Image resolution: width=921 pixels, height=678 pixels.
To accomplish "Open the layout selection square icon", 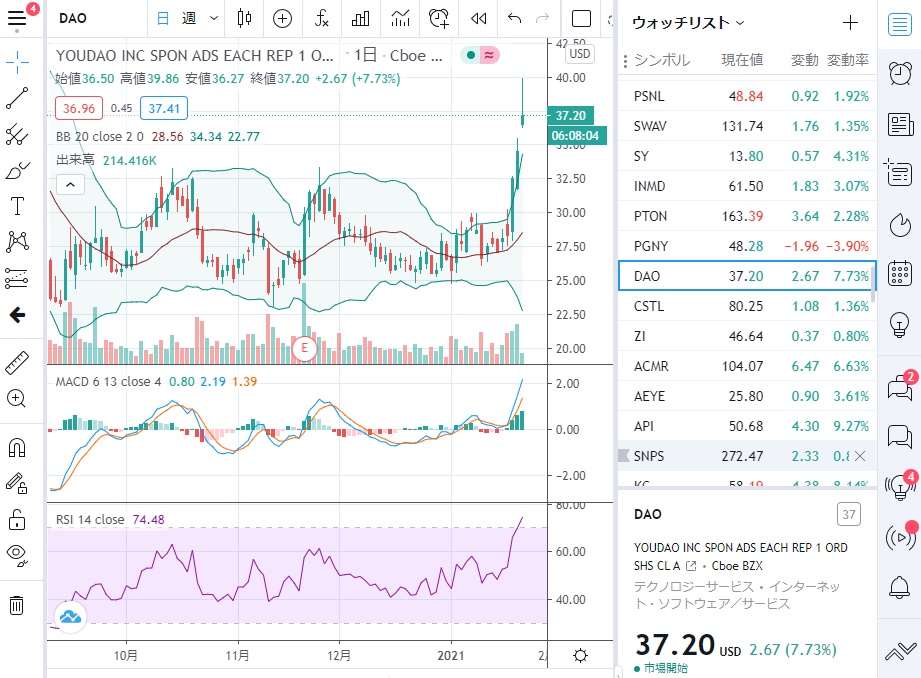I will click(x=581, y=19).
